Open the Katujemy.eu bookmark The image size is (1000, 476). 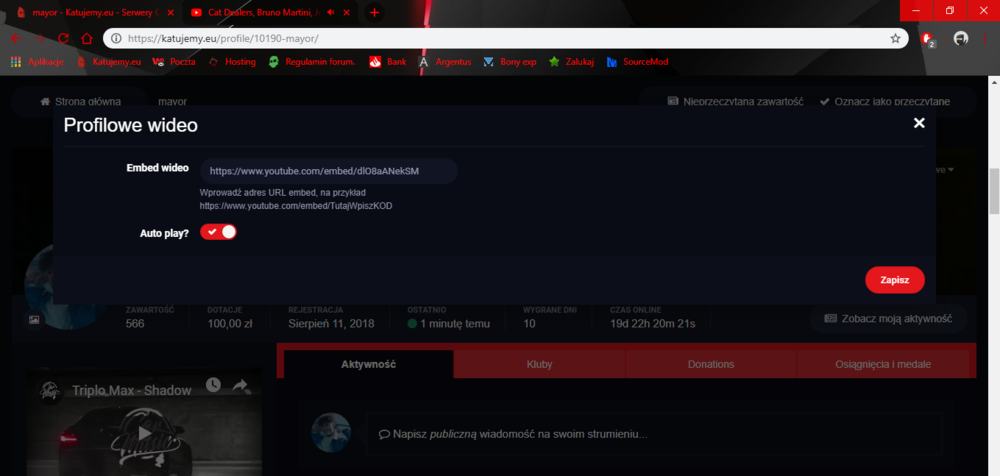pyautogui.click(x=109, y=62)
